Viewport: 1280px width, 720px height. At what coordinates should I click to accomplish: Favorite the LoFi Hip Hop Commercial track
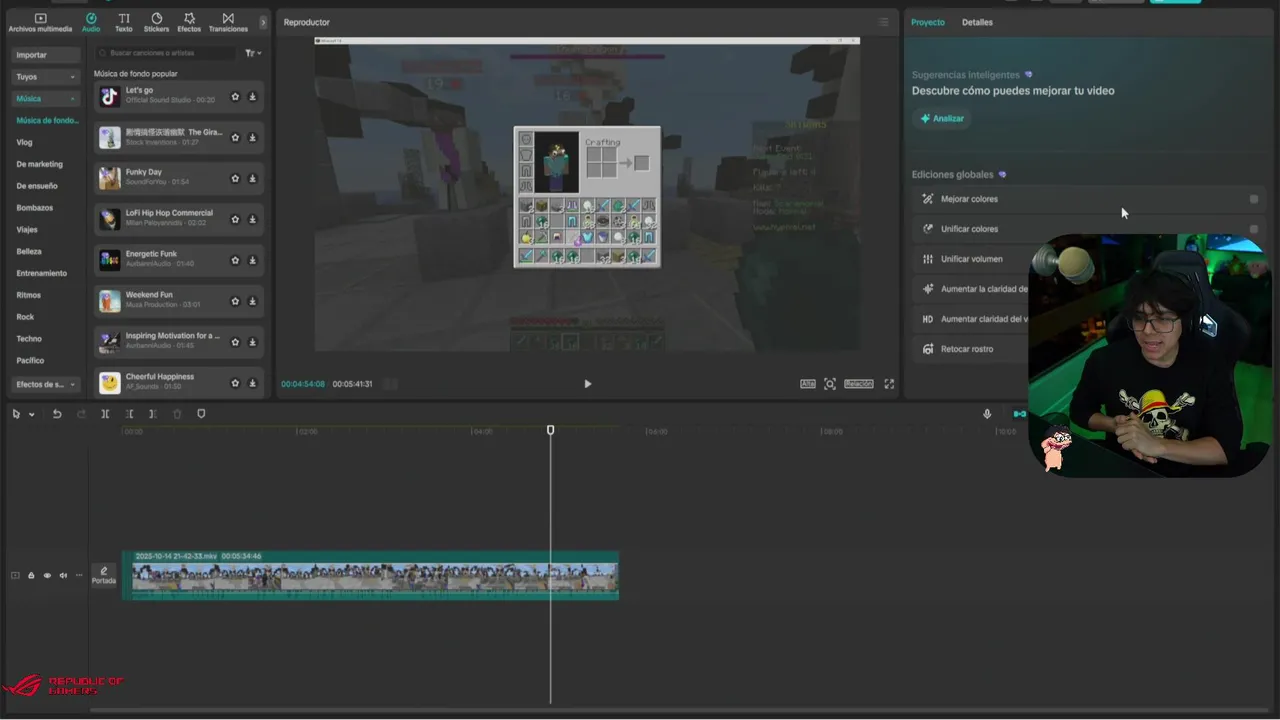[x=235, y=219]
